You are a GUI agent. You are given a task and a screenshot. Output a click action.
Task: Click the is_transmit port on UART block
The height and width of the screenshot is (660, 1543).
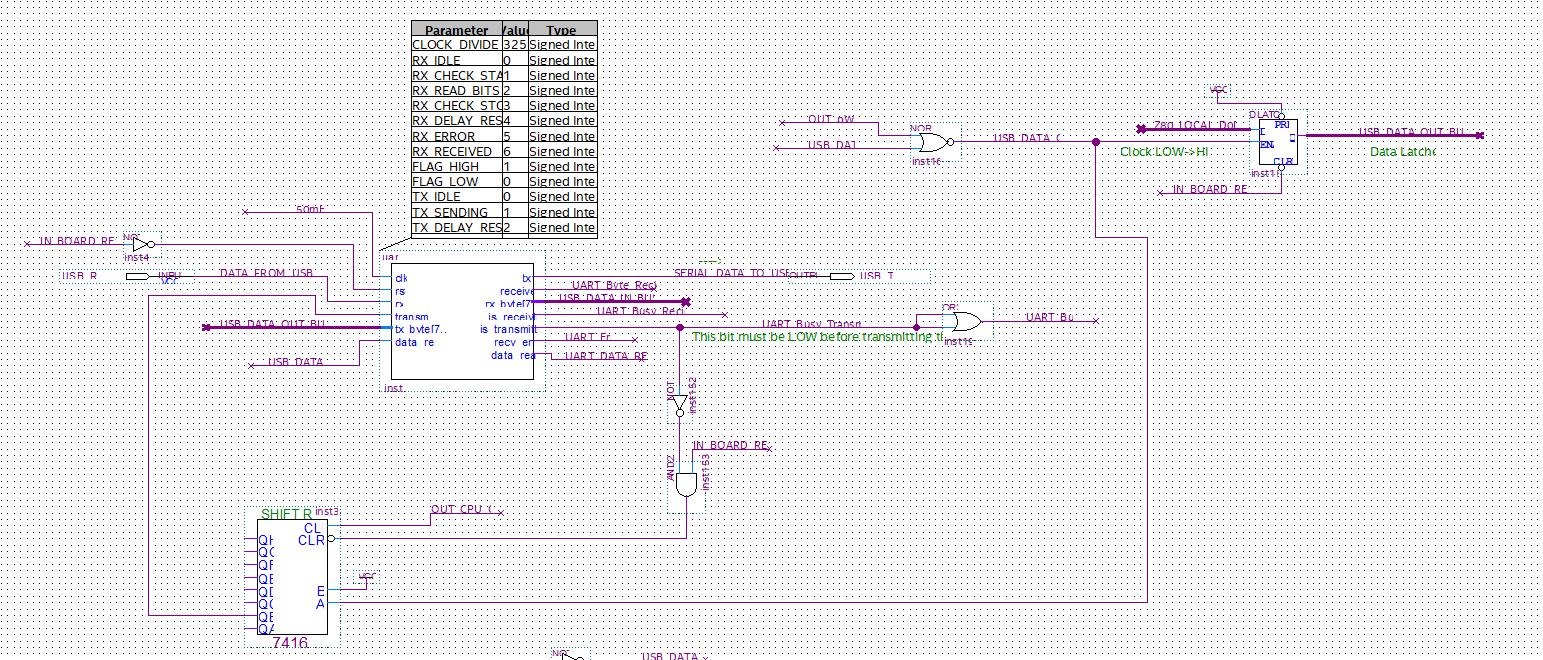508,329
